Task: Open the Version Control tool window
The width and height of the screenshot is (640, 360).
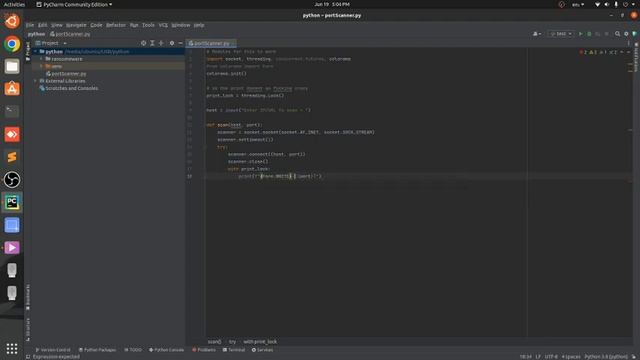Action: click(53, 350)
